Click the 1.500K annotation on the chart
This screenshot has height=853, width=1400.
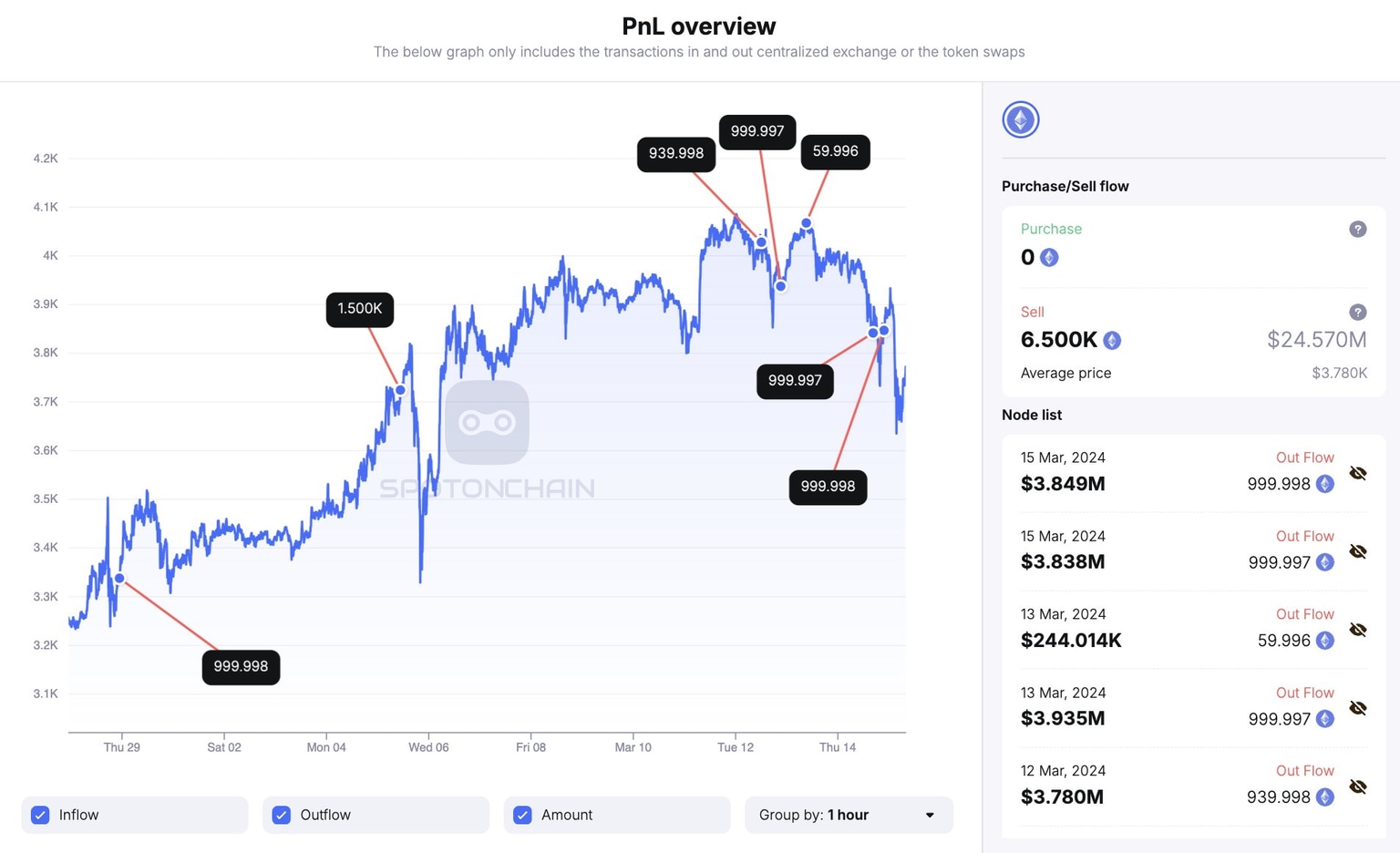(359, 309)
